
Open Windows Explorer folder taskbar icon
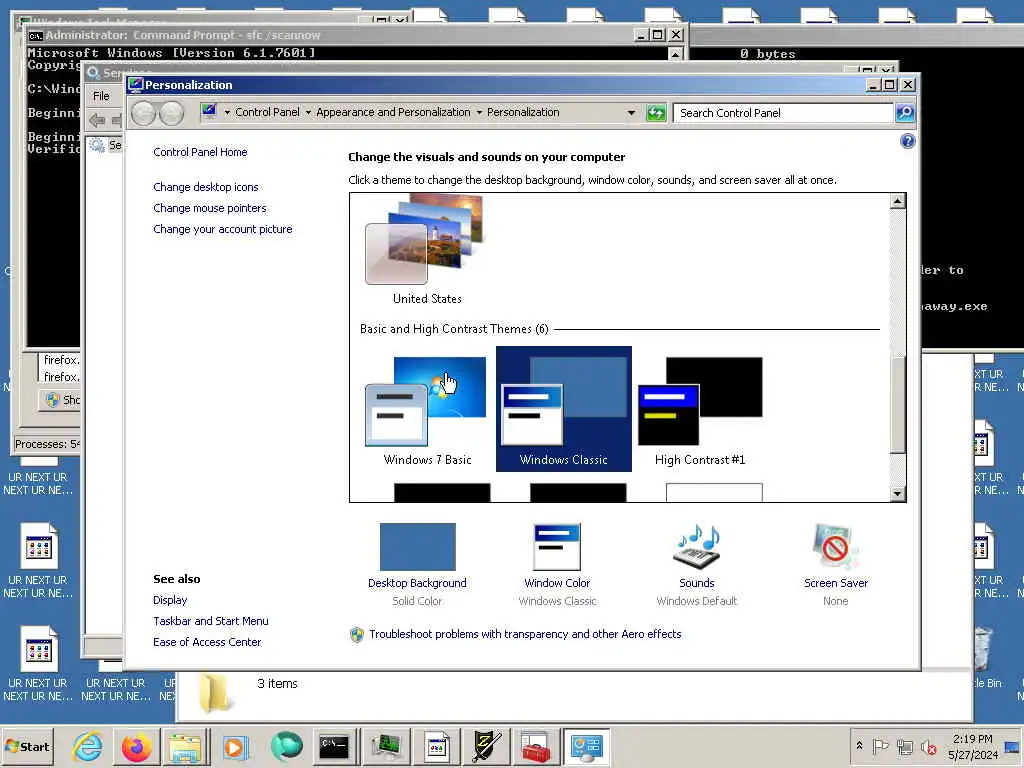click(185, 746)
